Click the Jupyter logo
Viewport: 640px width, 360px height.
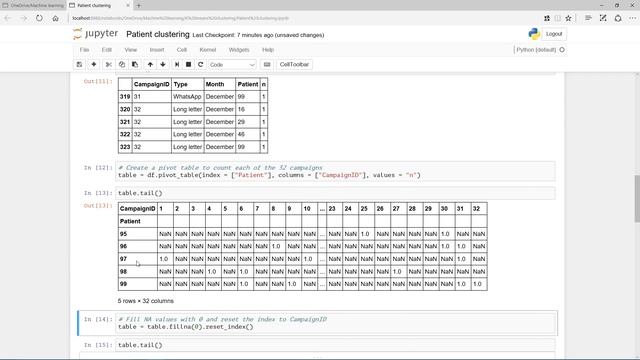click(x=96, y=34)
